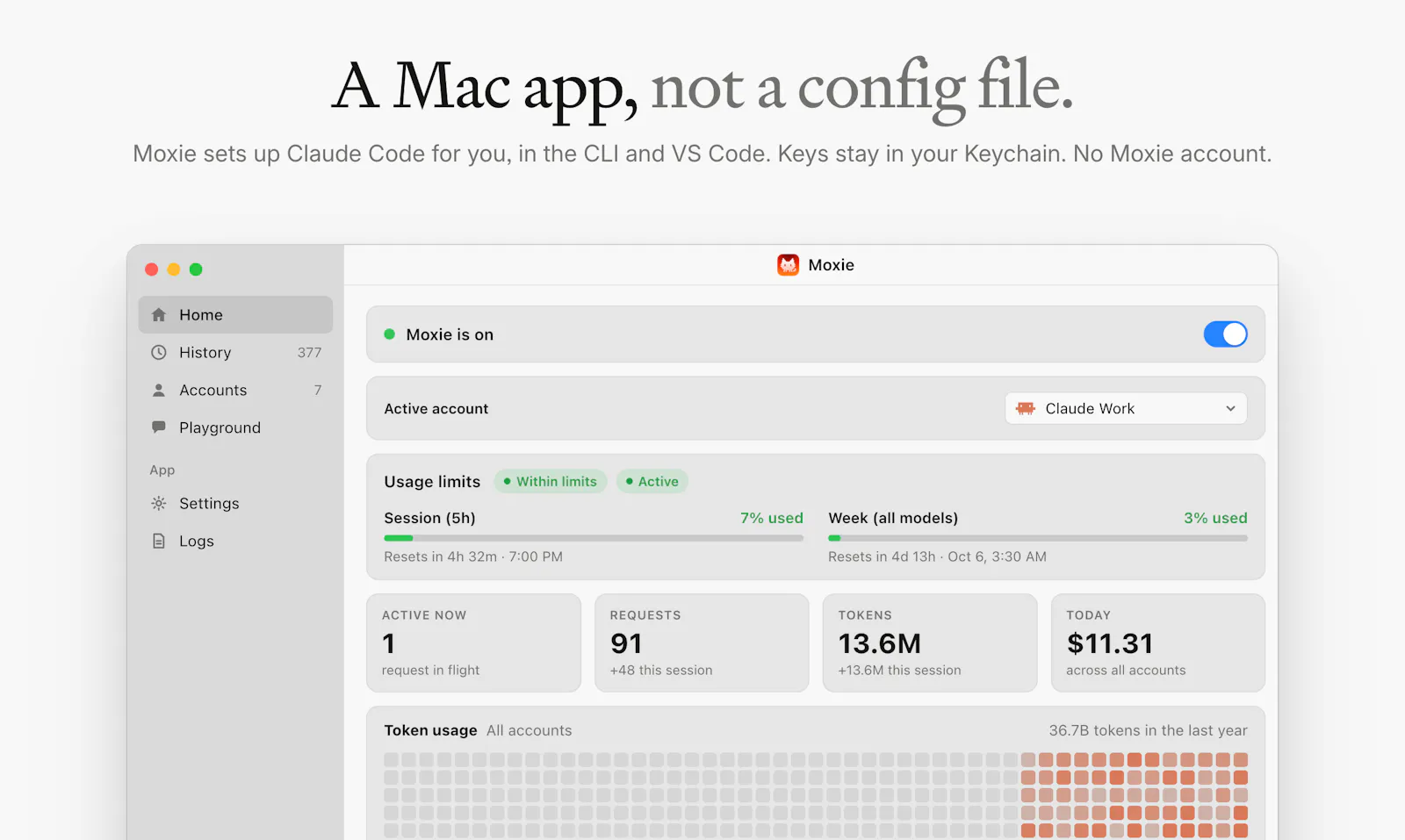Click the 'Usage limits' heading

(x=432, y=481)
